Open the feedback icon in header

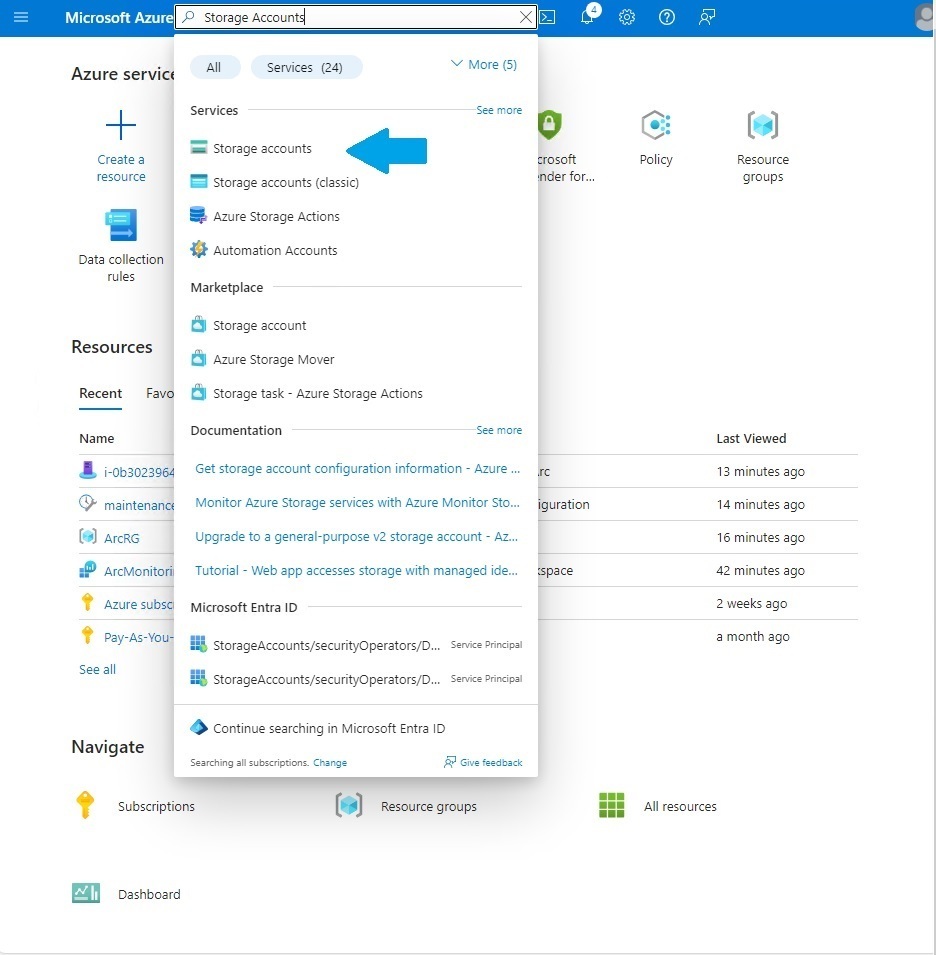706,17
